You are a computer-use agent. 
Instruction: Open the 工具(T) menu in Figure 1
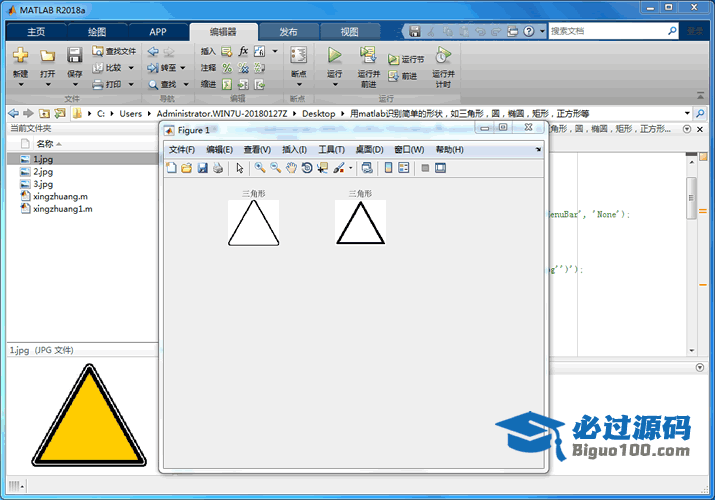[x=332, y=150]
